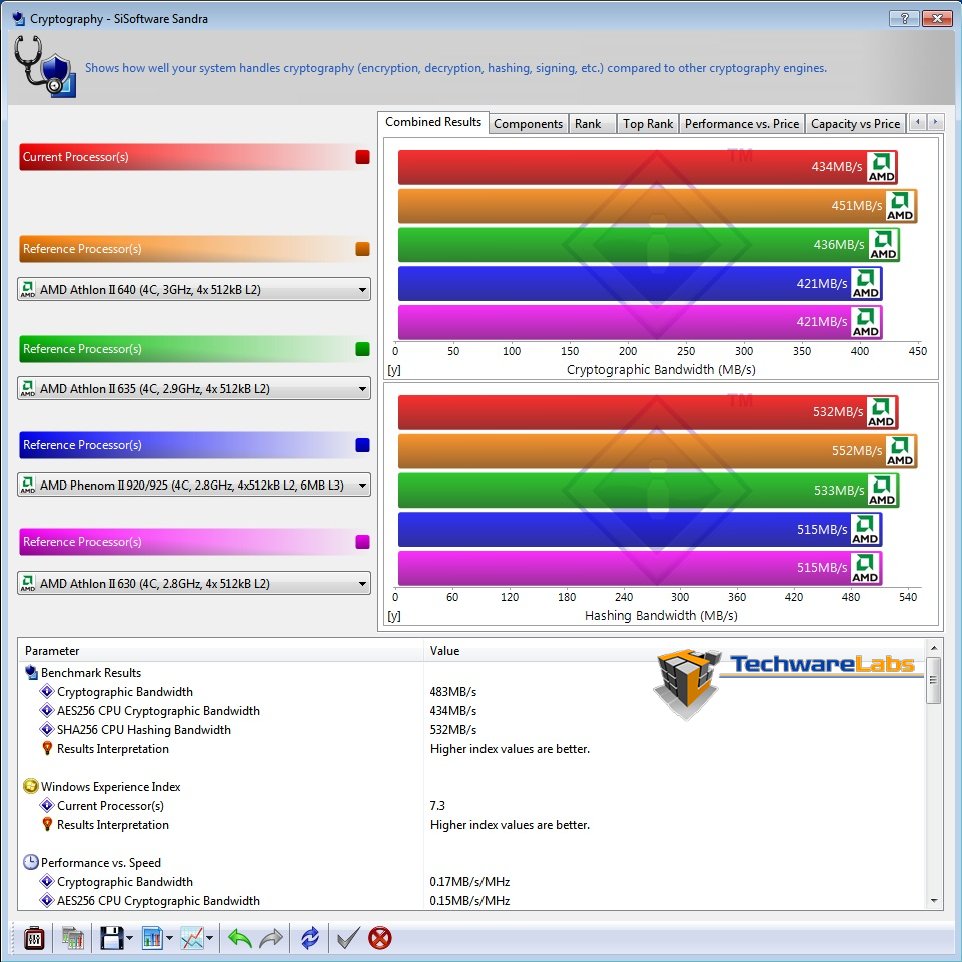Viewport: 962px width, 962px height.
Task: Click the results list scroll down arrow
Action: point(934,901)
